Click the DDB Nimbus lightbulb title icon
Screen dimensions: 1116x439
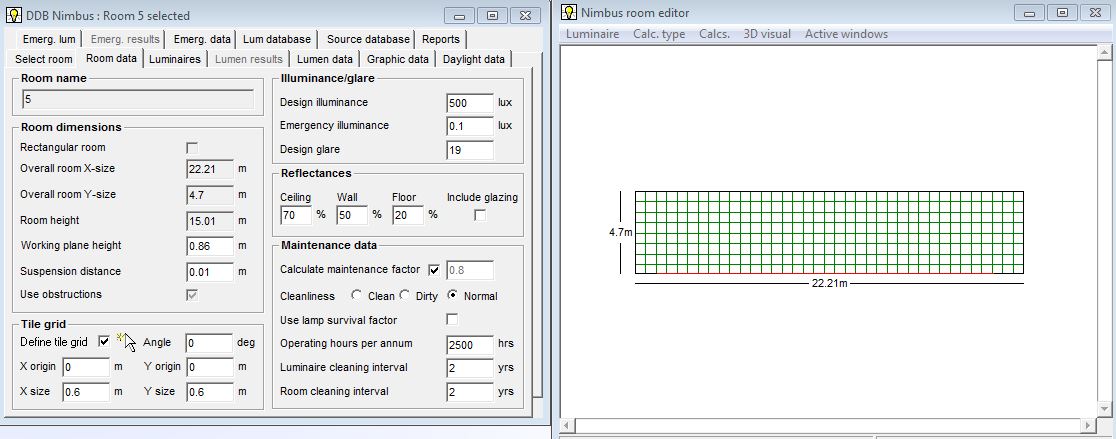pos(14,15)
